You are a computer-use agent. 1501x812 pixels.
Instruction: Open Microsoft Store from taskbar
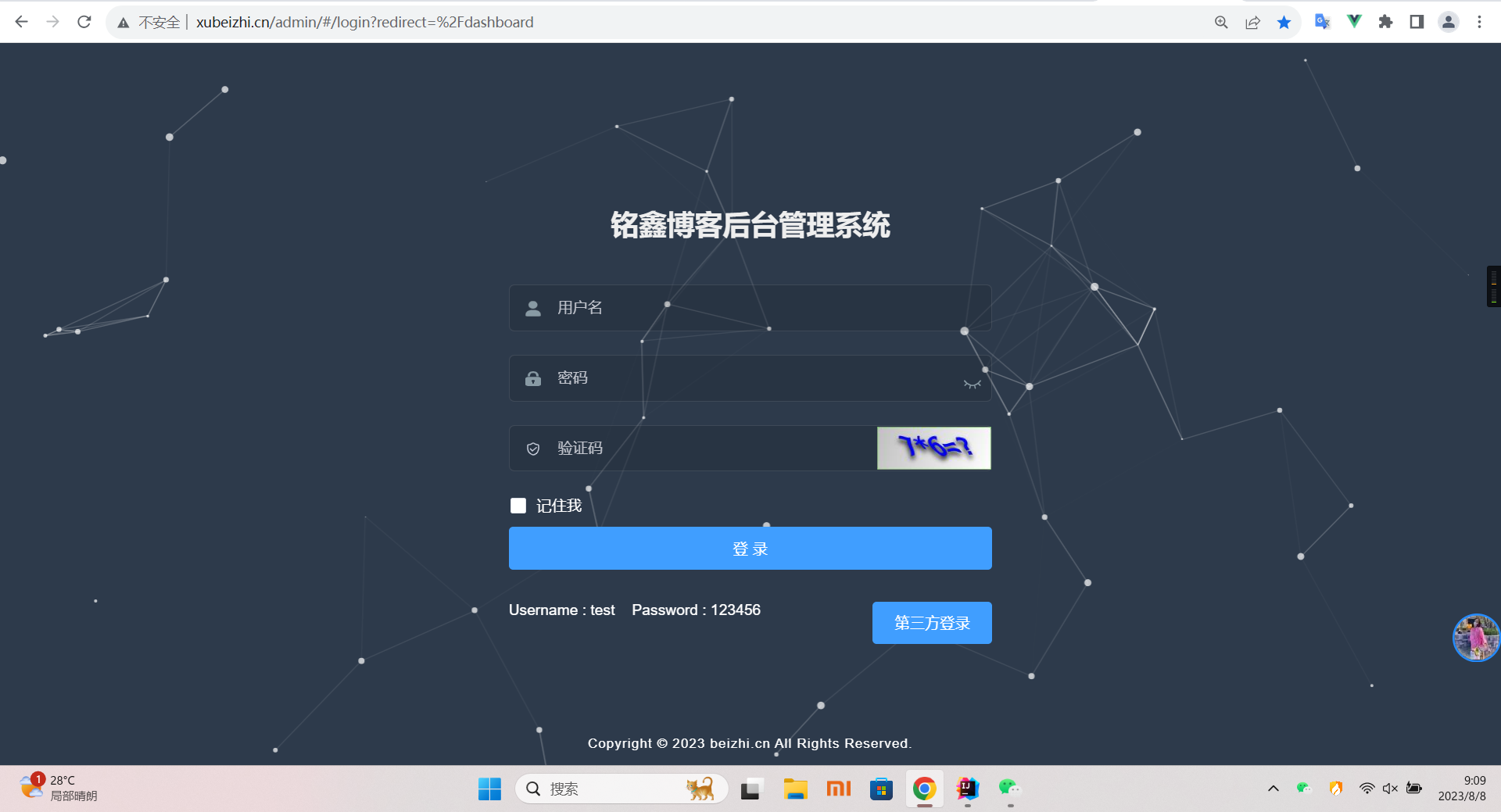coord(881,789)
